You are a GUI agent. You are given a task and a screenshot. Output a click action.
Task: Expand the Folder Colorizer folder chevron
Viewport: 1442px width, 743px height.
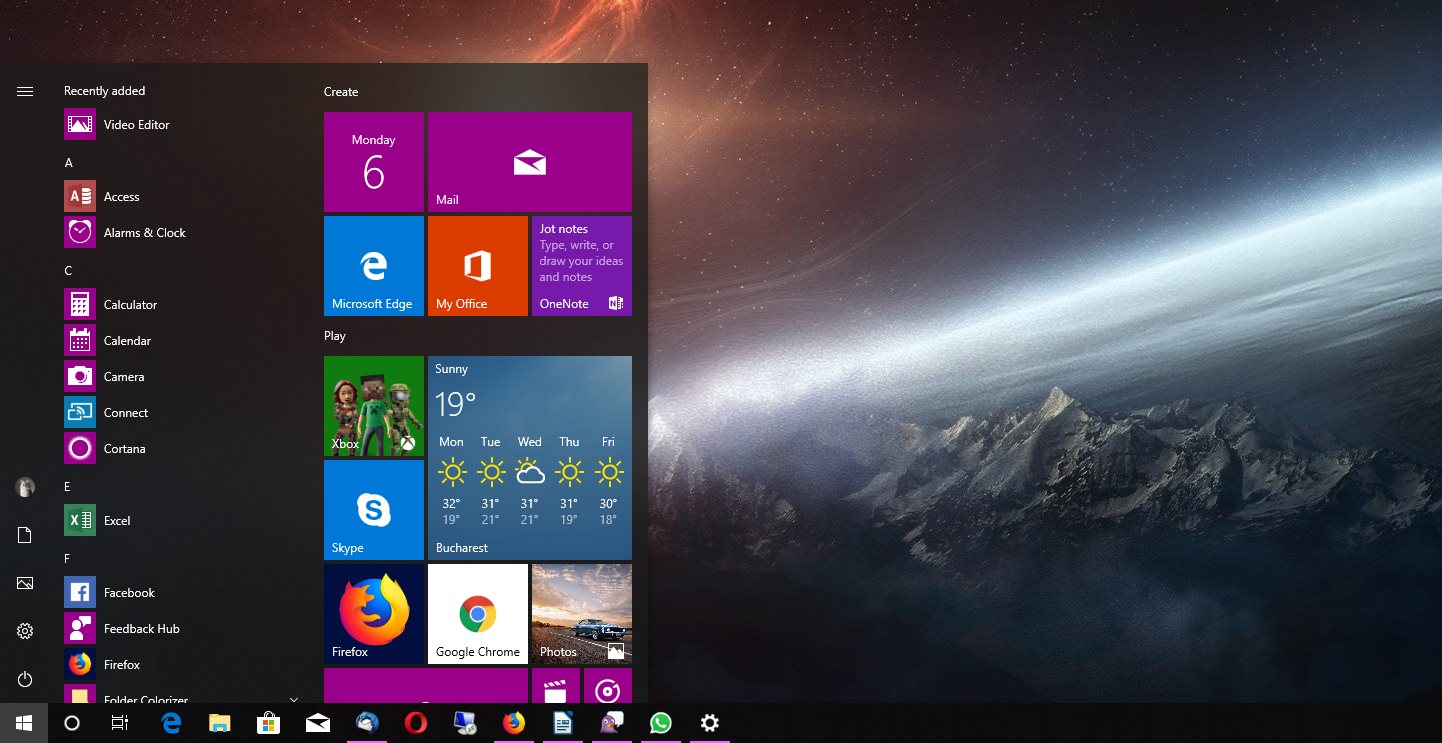[294, 699]
